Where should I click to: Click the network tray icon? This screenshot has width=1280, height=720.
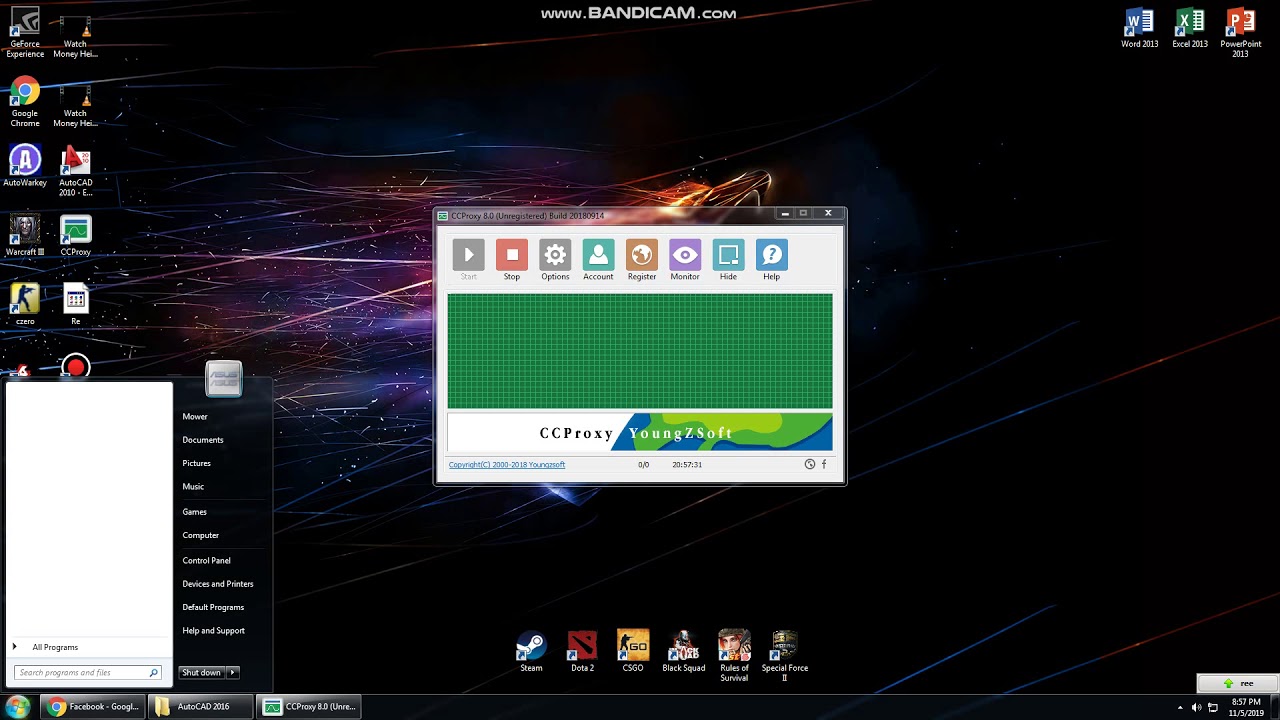coord(1213,708)
